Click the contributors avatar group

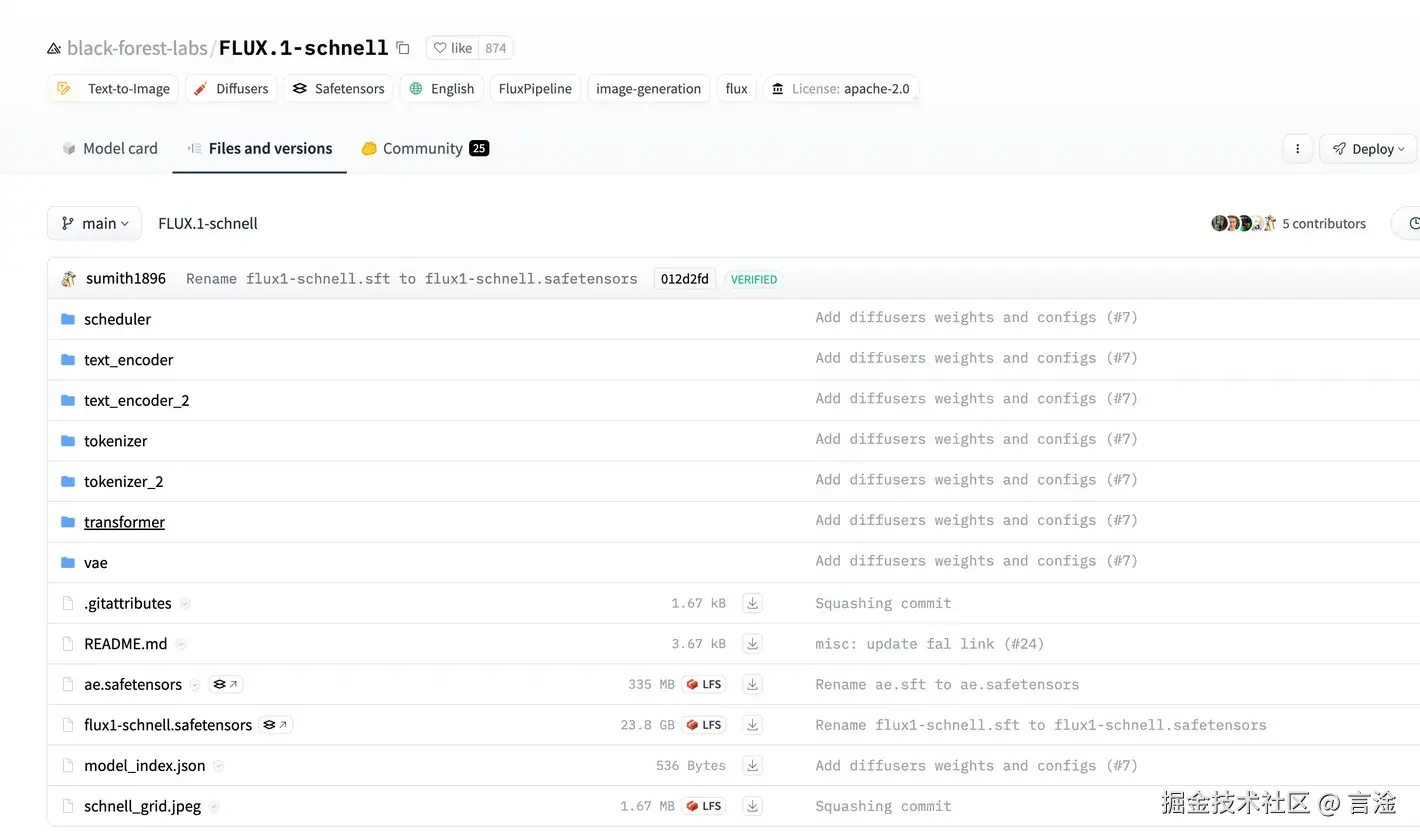1244,224
